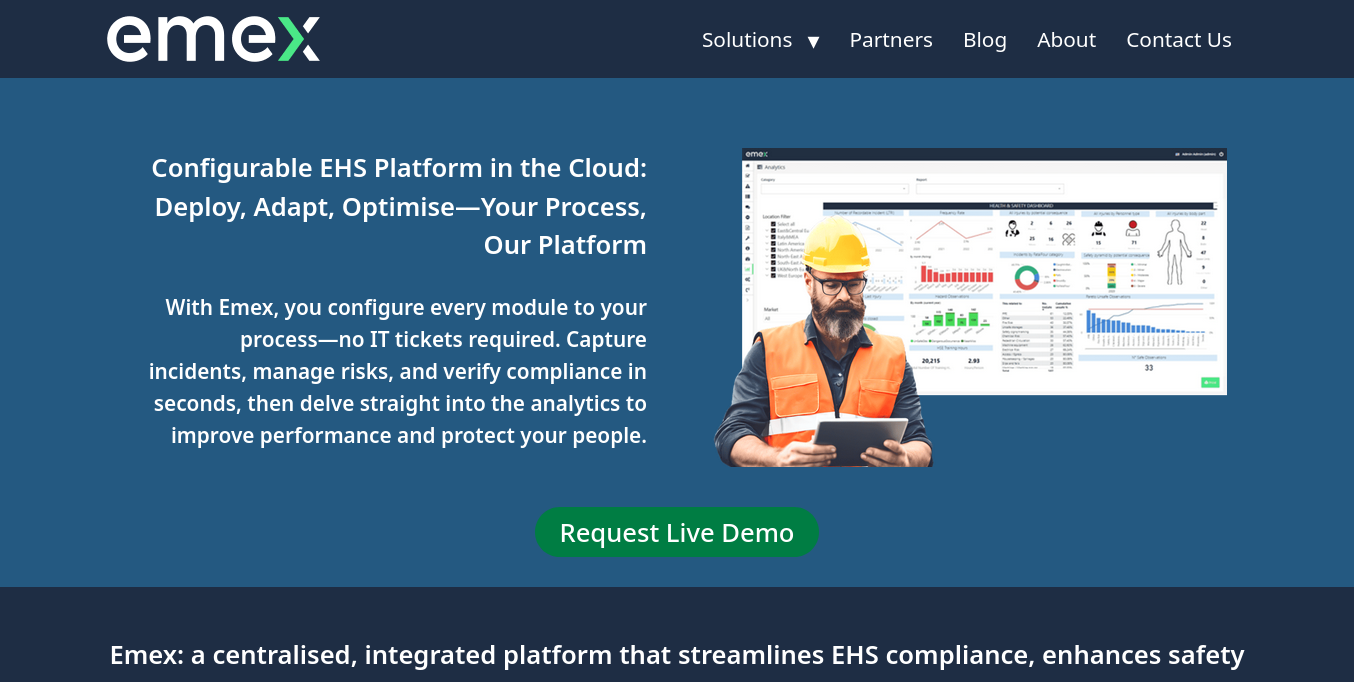Click the small emex logo inside dashboard screenshot
1366x682 pixels.
pyautogui.click(x=757, y=154)
